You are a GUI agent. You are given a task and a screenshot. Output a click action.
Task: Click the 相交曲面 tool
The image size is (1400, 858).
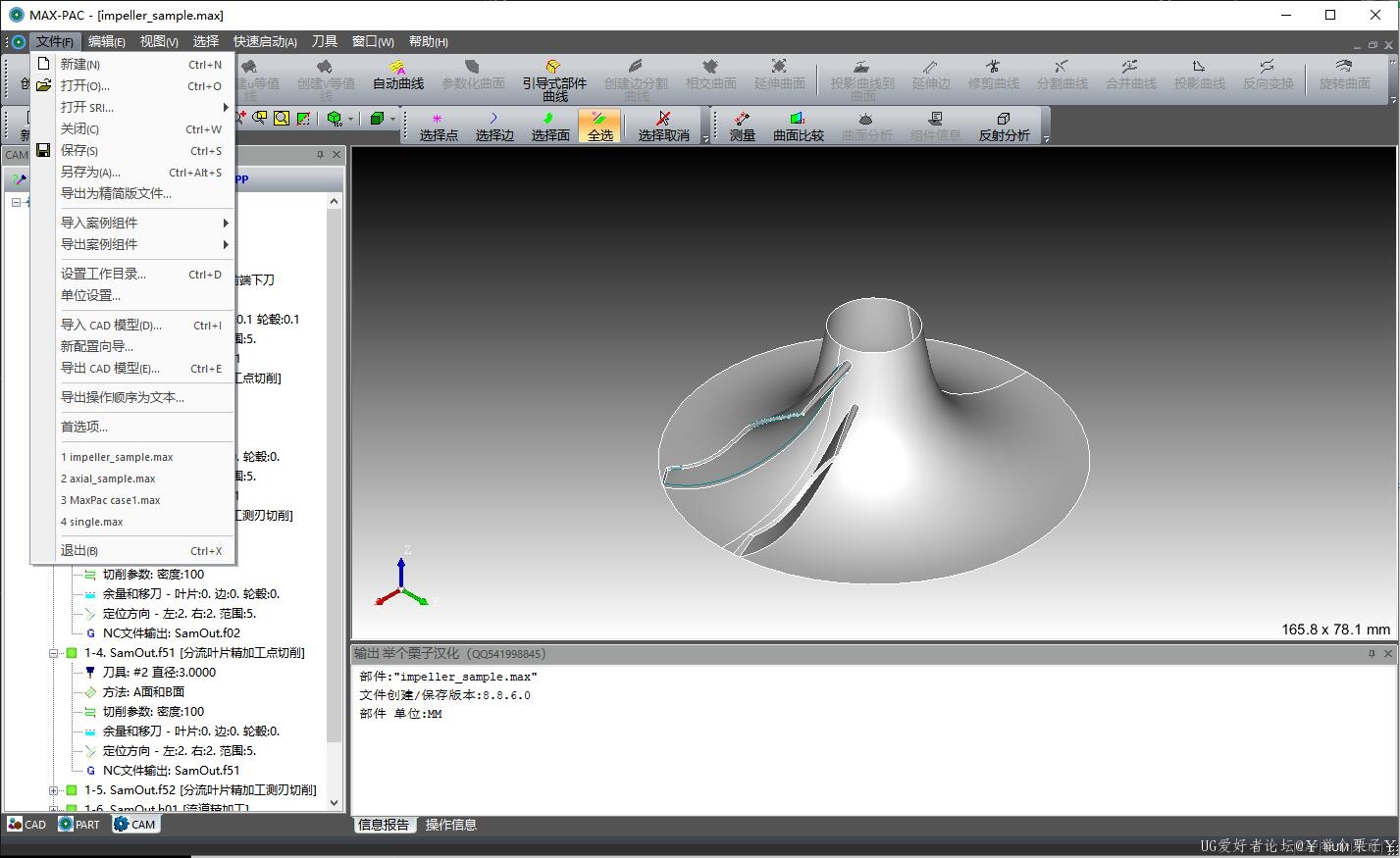pos(710,75)
